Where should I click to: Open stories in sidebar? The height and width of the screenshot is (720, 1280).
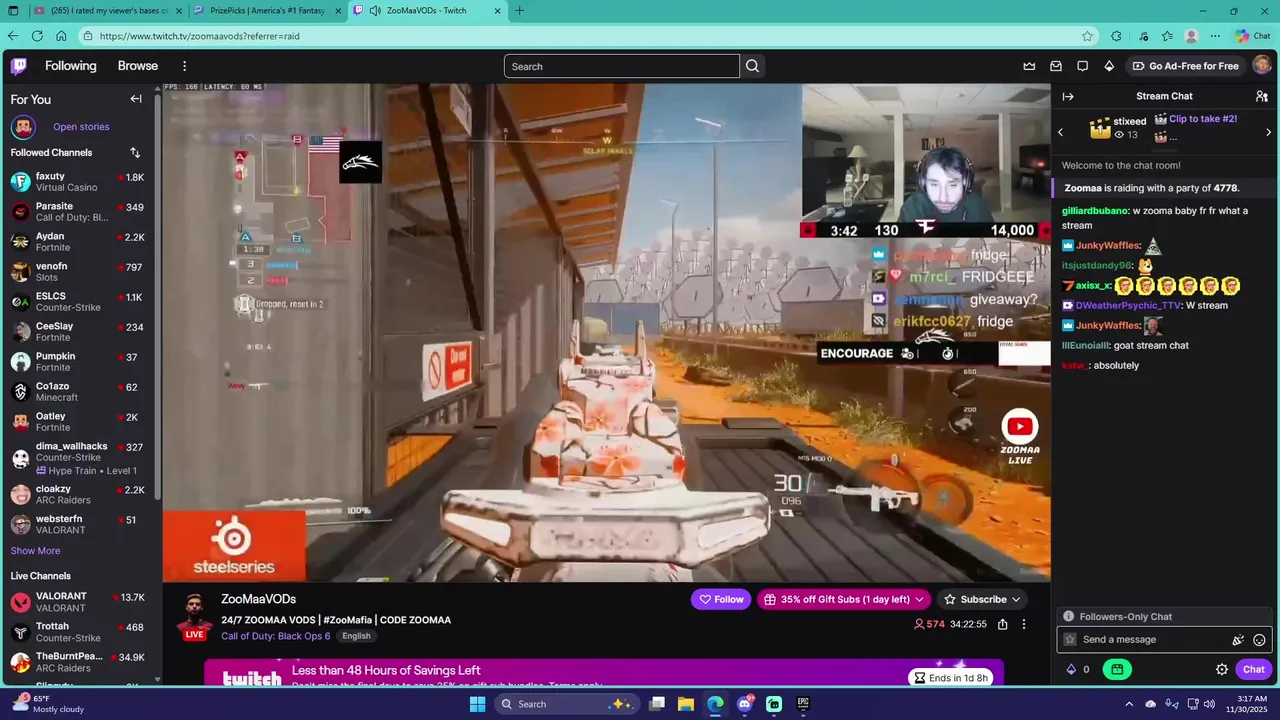coord(81,127)
